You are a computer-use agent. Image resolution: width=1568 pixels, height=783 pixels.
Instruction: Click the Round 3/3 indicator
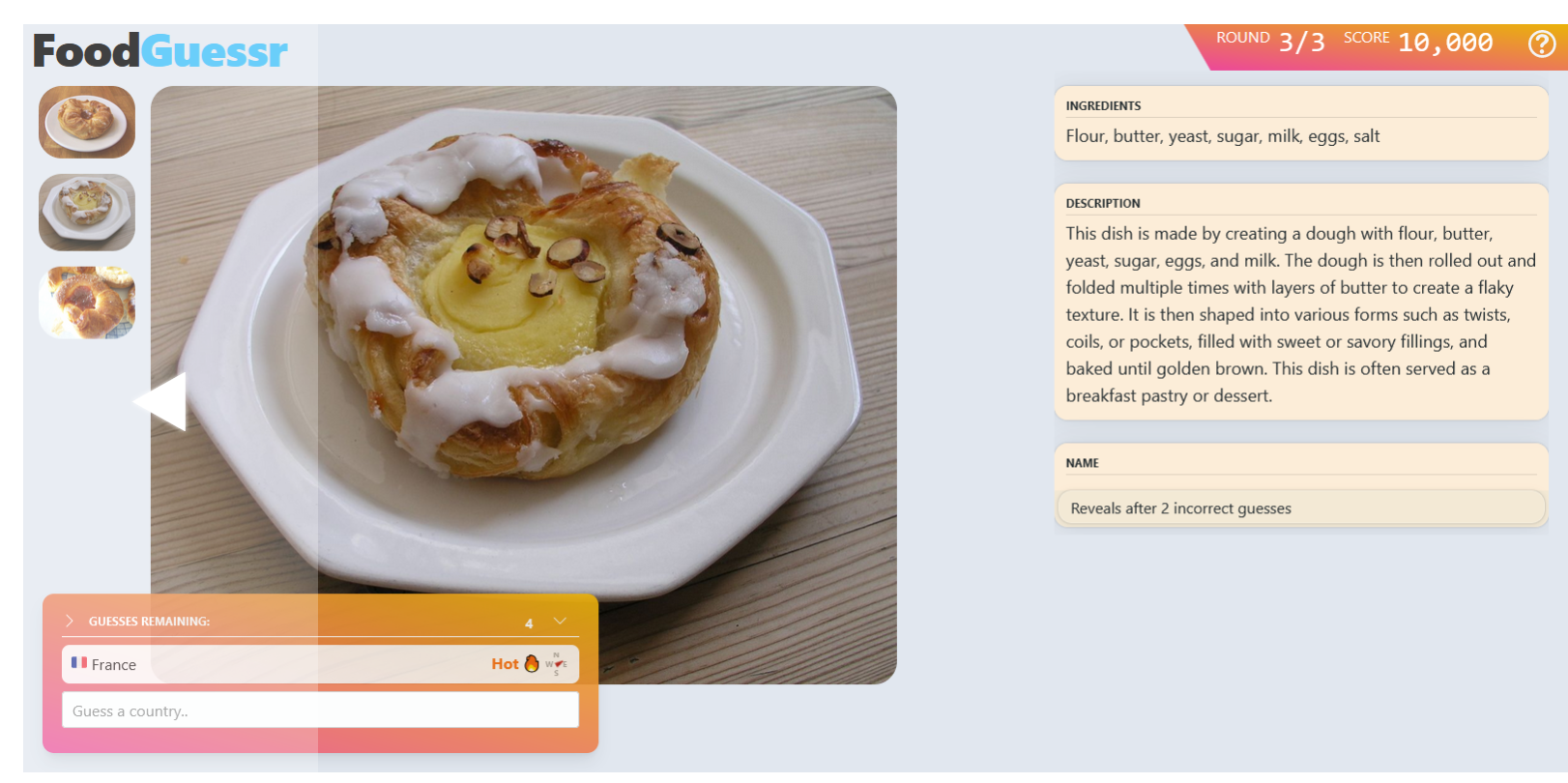(x=1269, y=41)
